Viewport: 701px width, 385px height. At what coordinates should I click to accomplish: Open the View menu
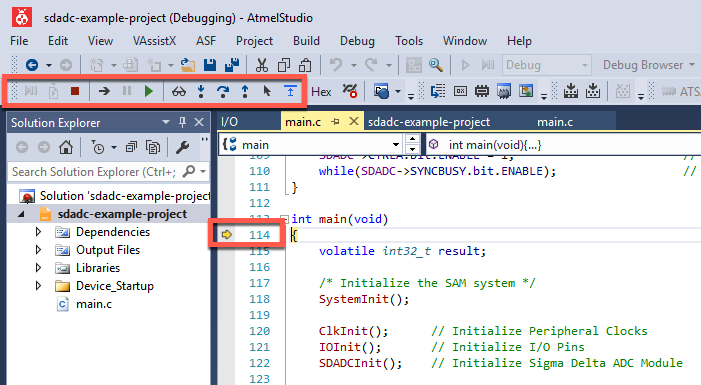click(x=100, y=41)
